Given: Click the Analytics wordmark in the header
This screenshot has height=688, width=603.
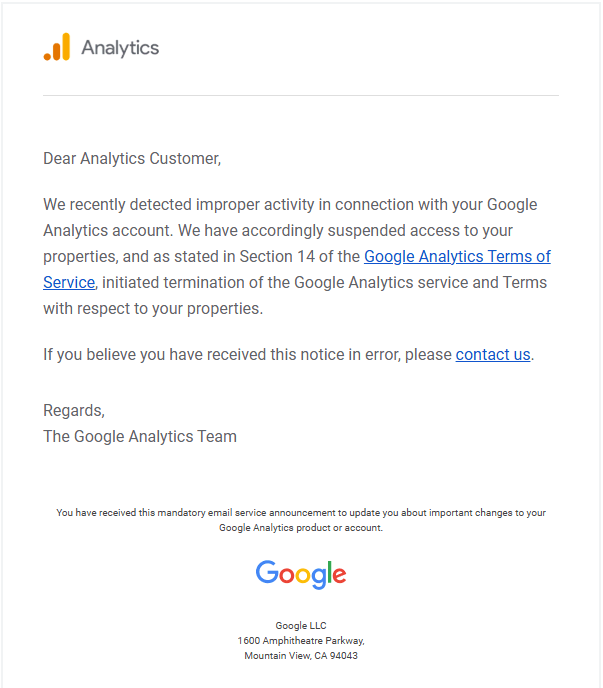Looking at the screenshot, I should coord(120,48).
